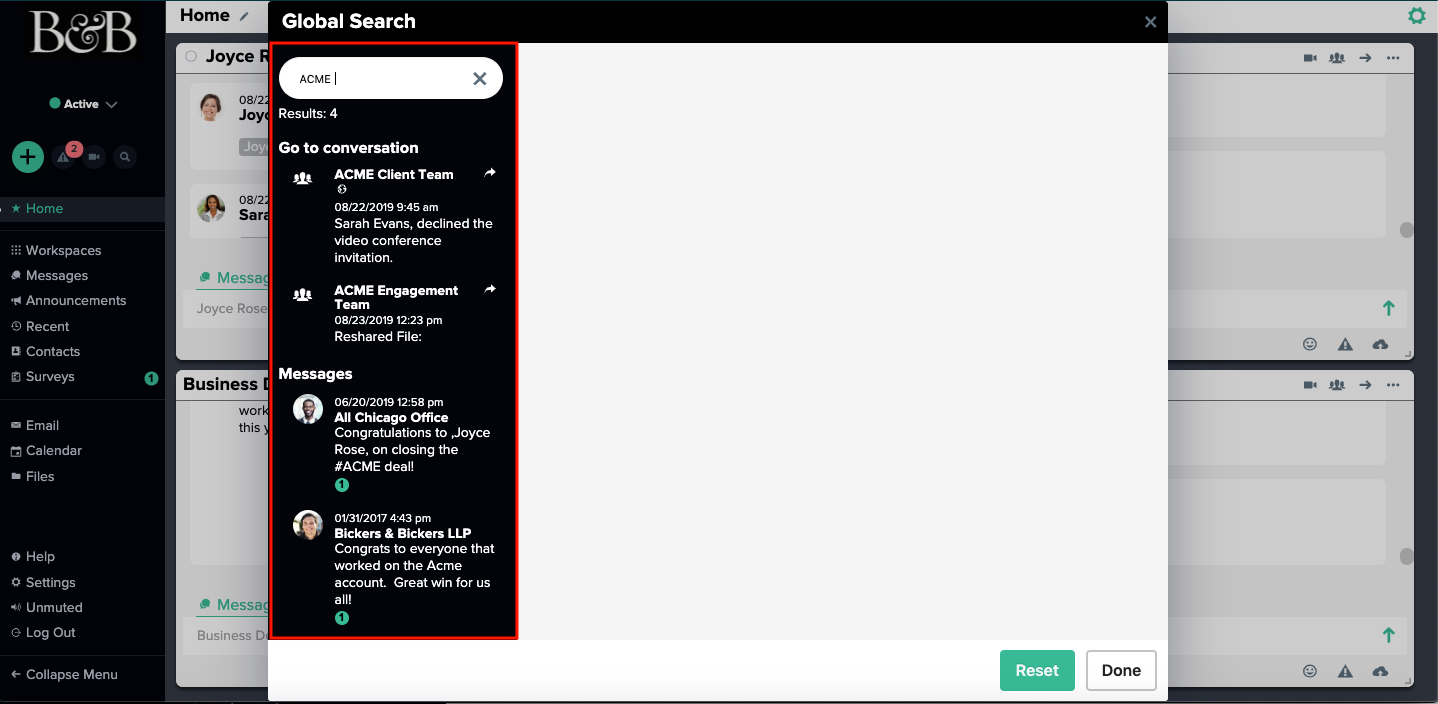Click alert triangle icon in Joyce panel

1345,344
